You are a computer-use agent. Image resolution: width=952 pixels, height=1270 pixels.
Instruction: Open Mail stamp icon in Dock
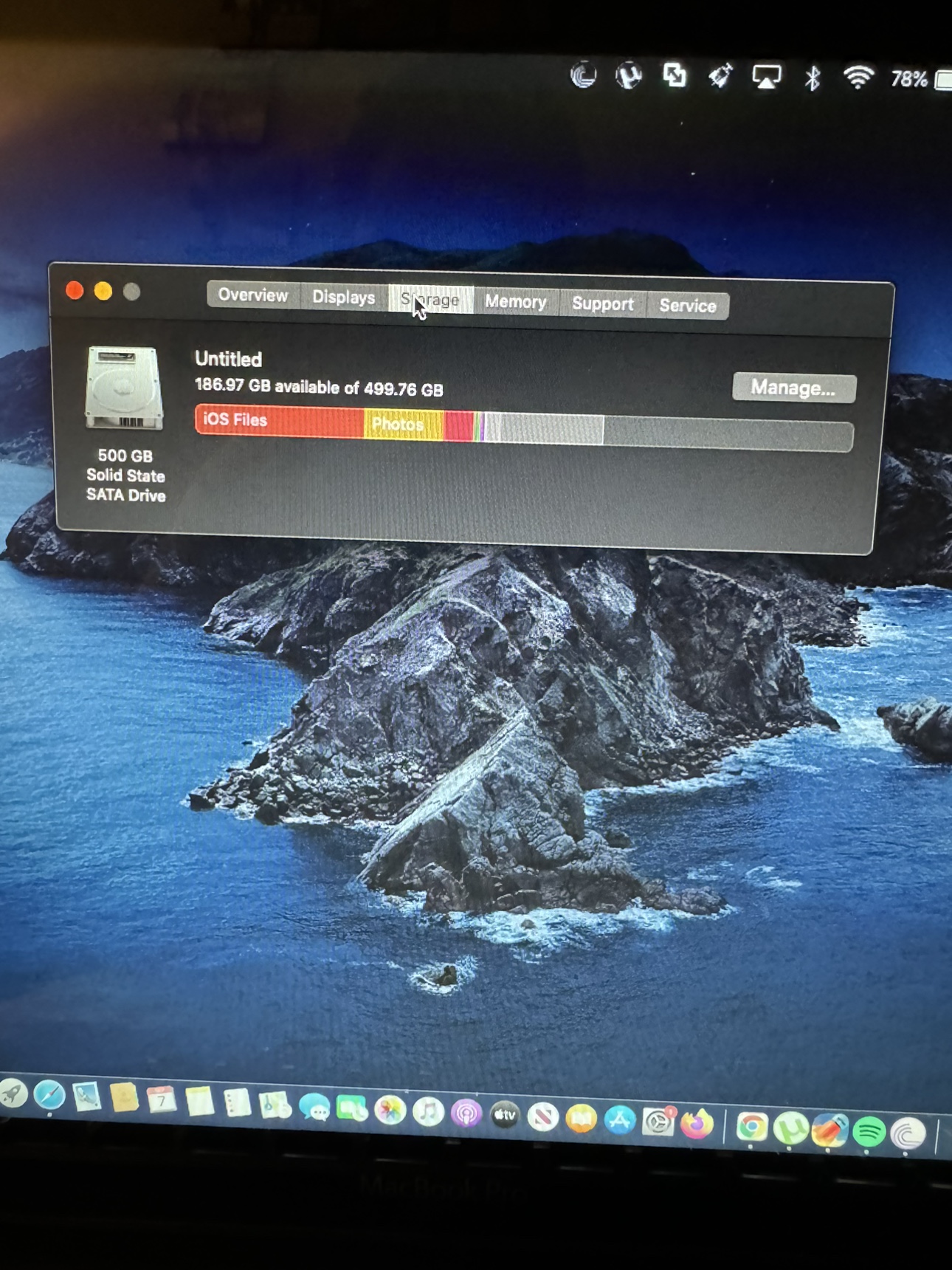[86, 1096]
